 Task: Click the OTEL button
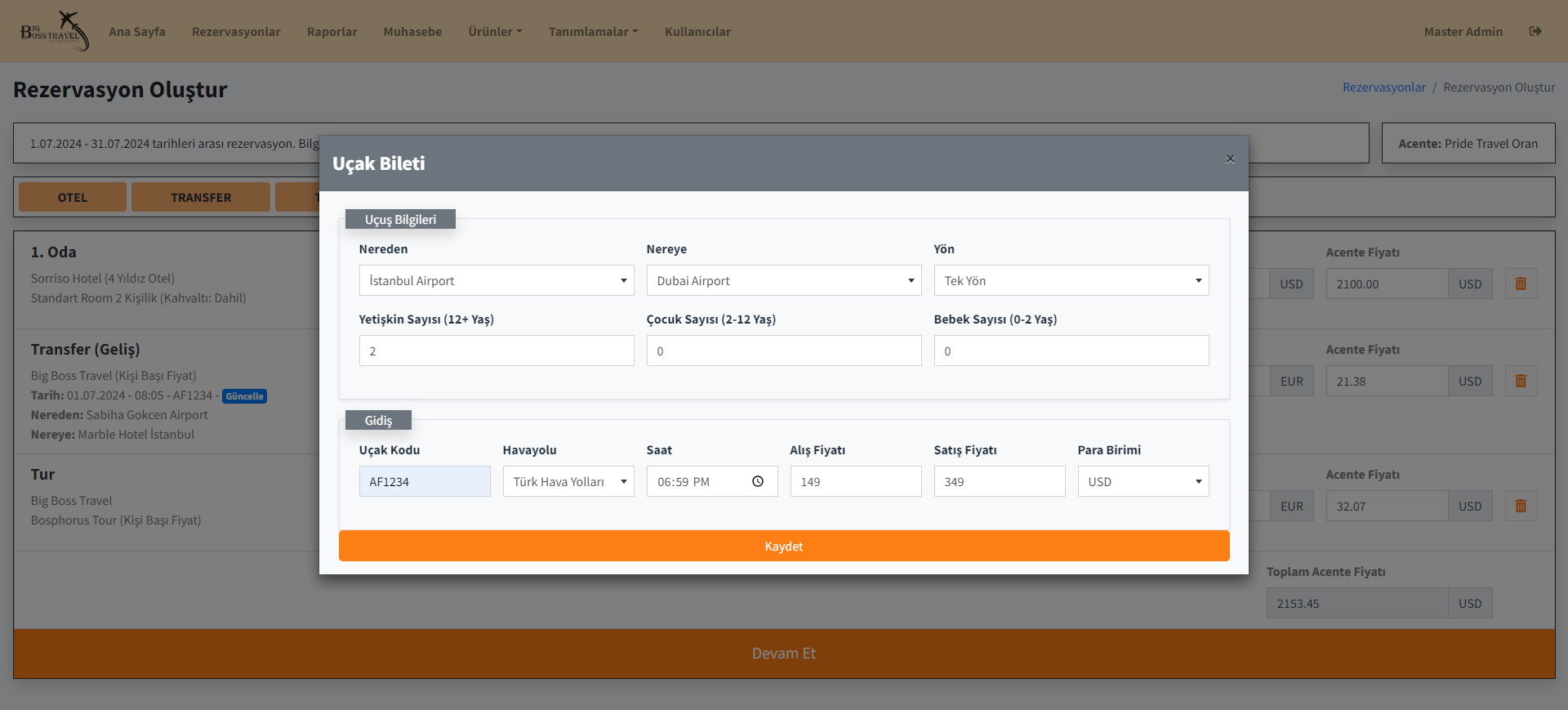tap(73, 197)
